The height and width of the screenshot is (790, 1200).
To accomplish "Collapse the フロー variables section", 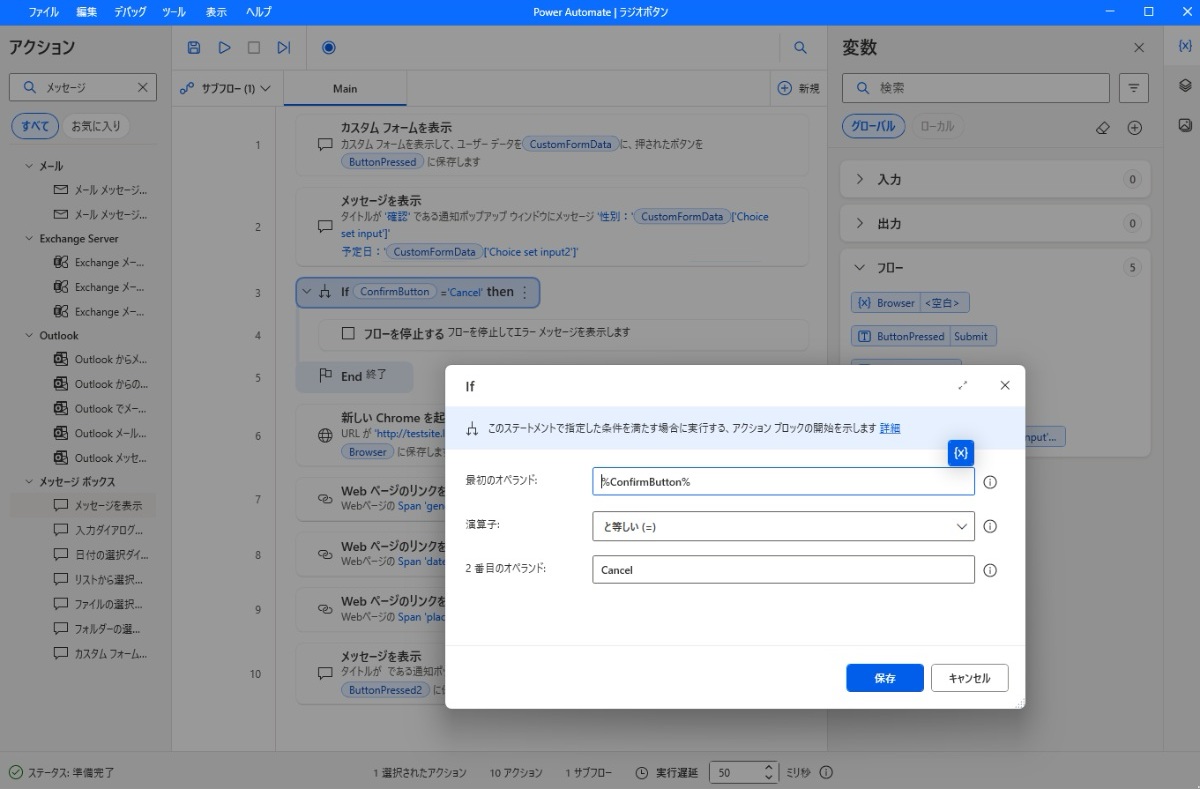I will 859,268.
